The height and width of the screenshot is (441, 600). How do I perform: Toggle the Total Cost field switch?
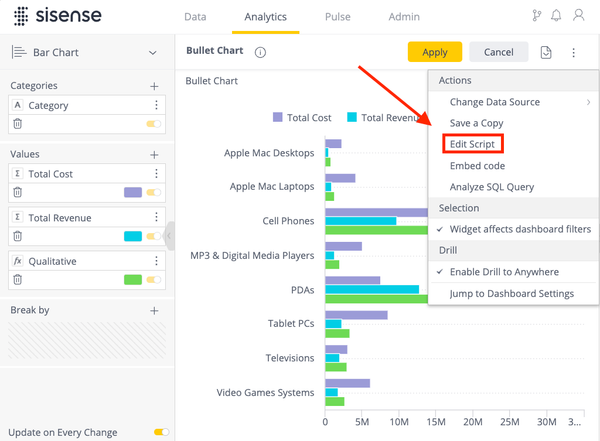coord(154,192)
